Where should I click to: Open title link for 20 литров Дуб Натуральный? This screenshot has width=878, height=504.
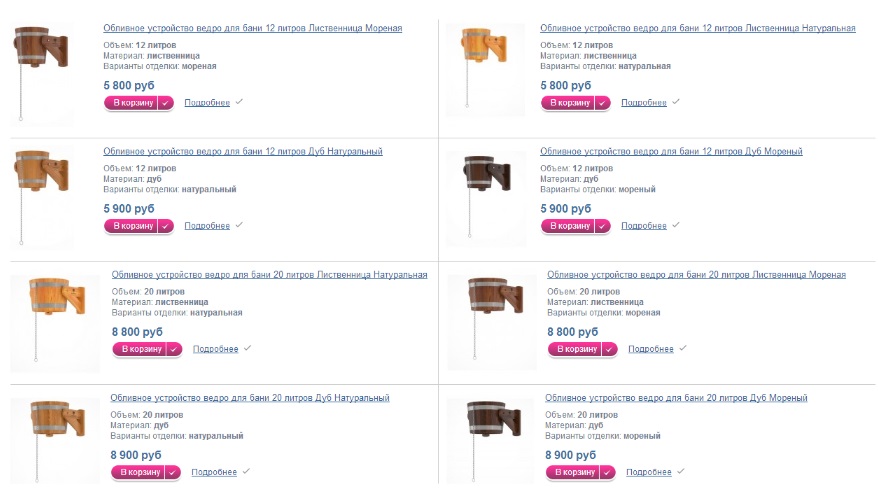pyautogui.click(x=250, y=398)
